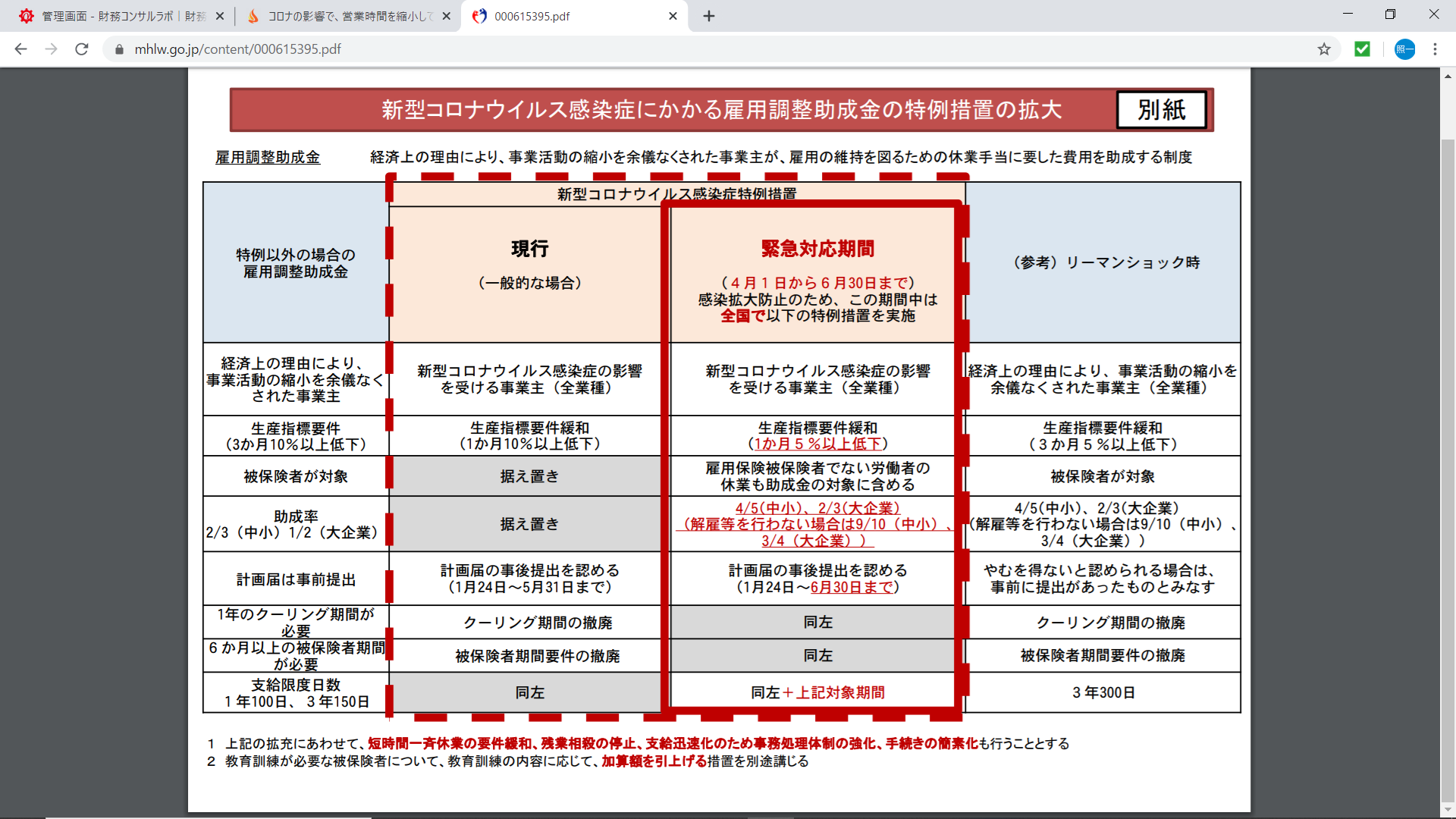Restore down the Chrome window
This screenshot has height=819, width=1456.
[x=1390, y=14]
